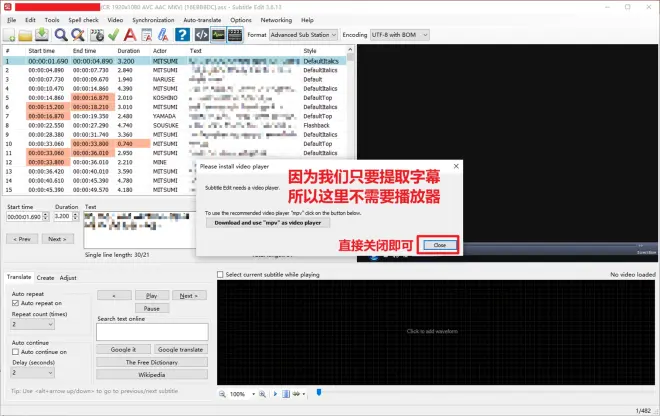Click the Google translate button
The width and height of the screenshot is (660, 416).
pyautogui.click(x=181, y=349)
